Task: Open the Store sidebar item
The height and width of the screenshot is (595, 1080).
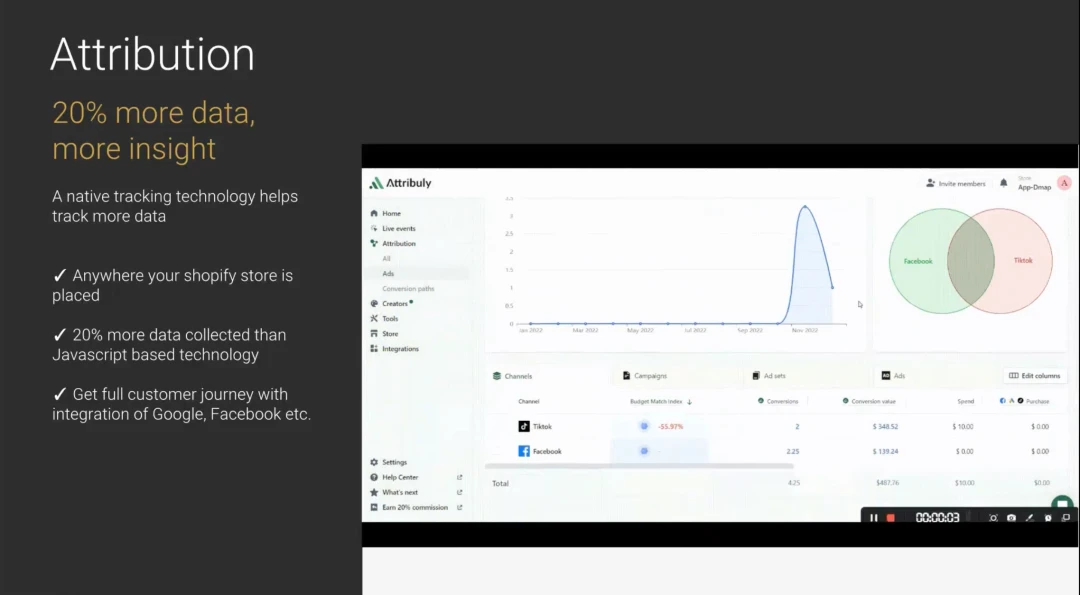Action: [384, 334]
